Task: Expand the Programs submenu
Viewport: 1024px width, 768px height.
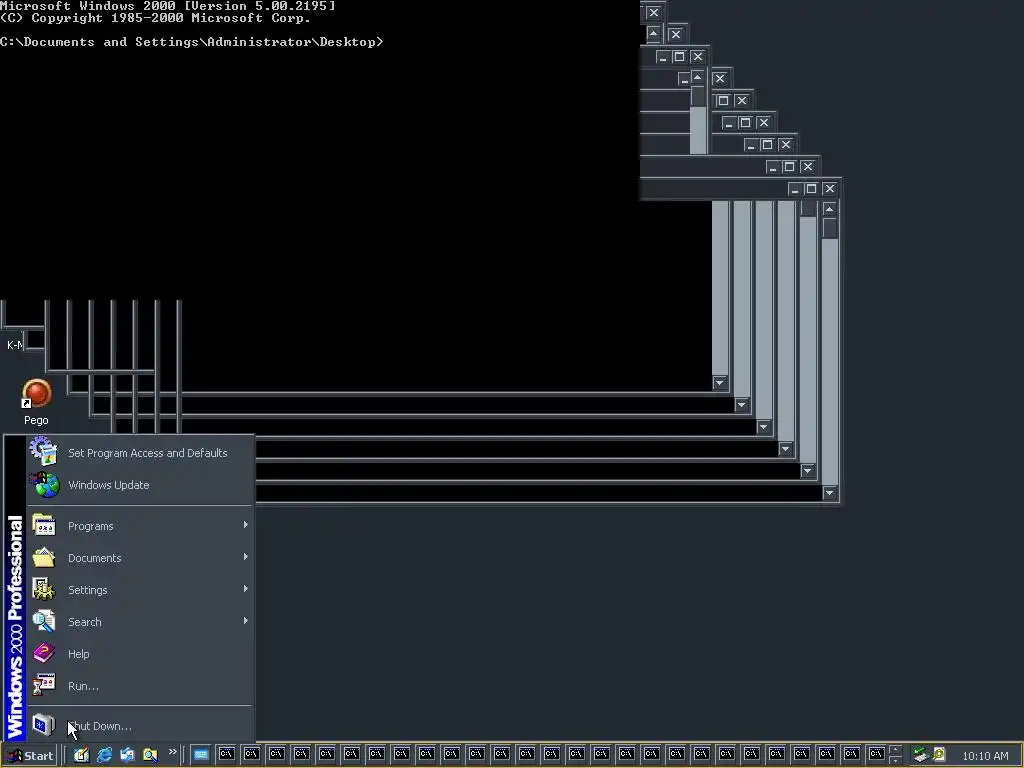Action: click(139, 526)
